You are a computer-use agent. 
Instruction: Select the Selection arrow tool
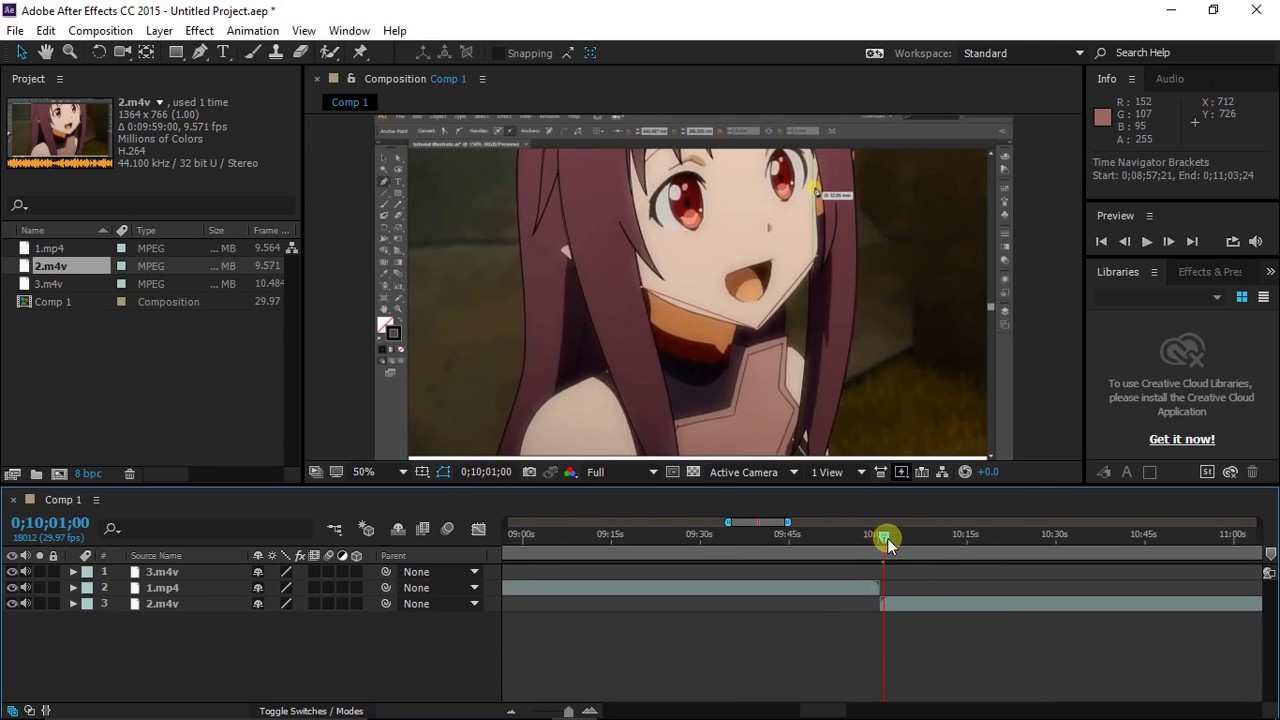(22, 53)
